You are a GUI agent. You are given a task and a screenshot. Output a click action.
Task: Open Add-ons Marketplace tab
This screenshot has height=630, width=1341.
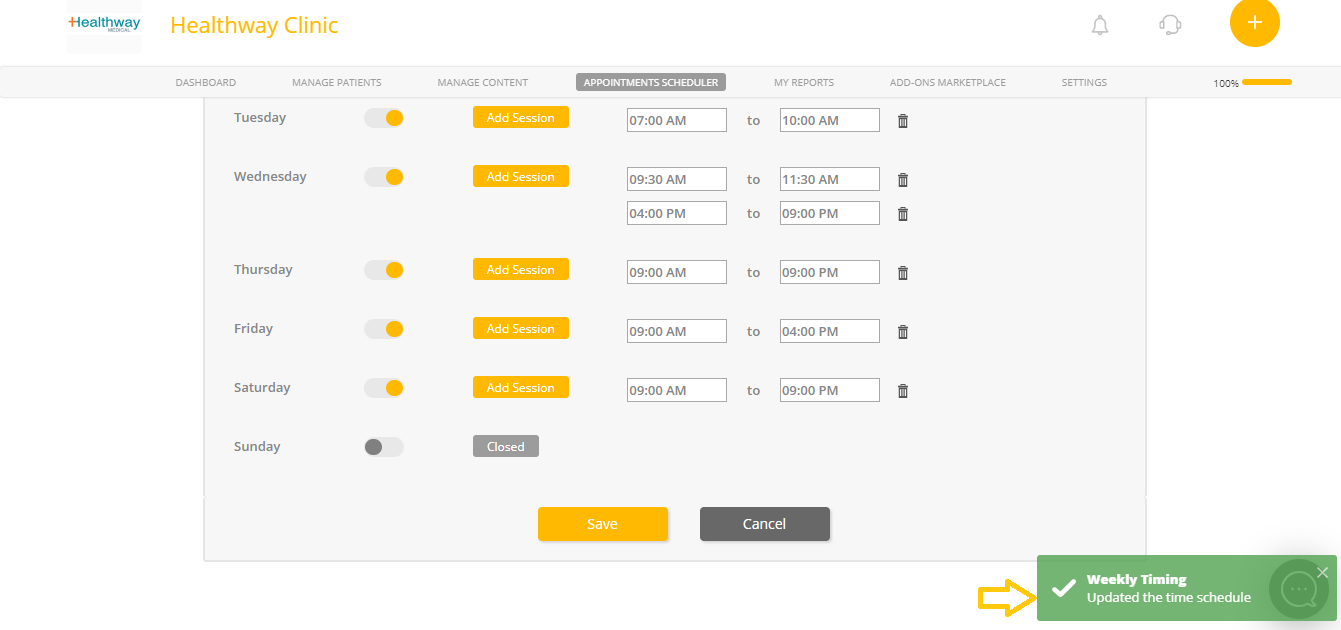[948, 83]
